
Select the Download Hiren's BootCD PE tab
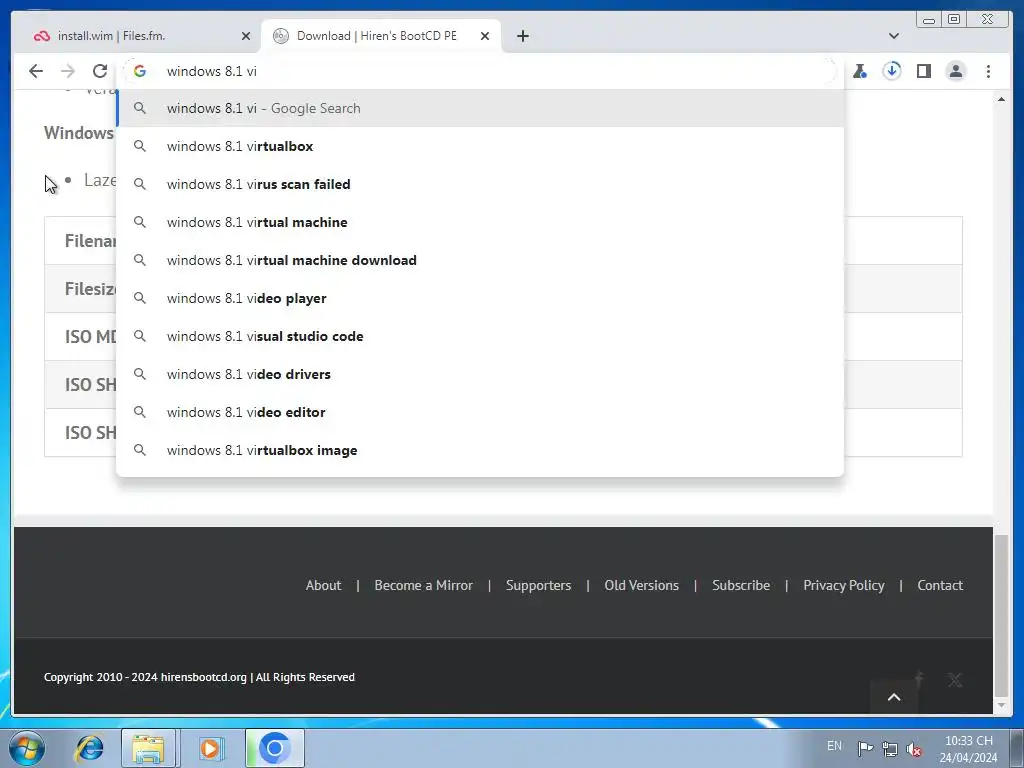(381, 36)
